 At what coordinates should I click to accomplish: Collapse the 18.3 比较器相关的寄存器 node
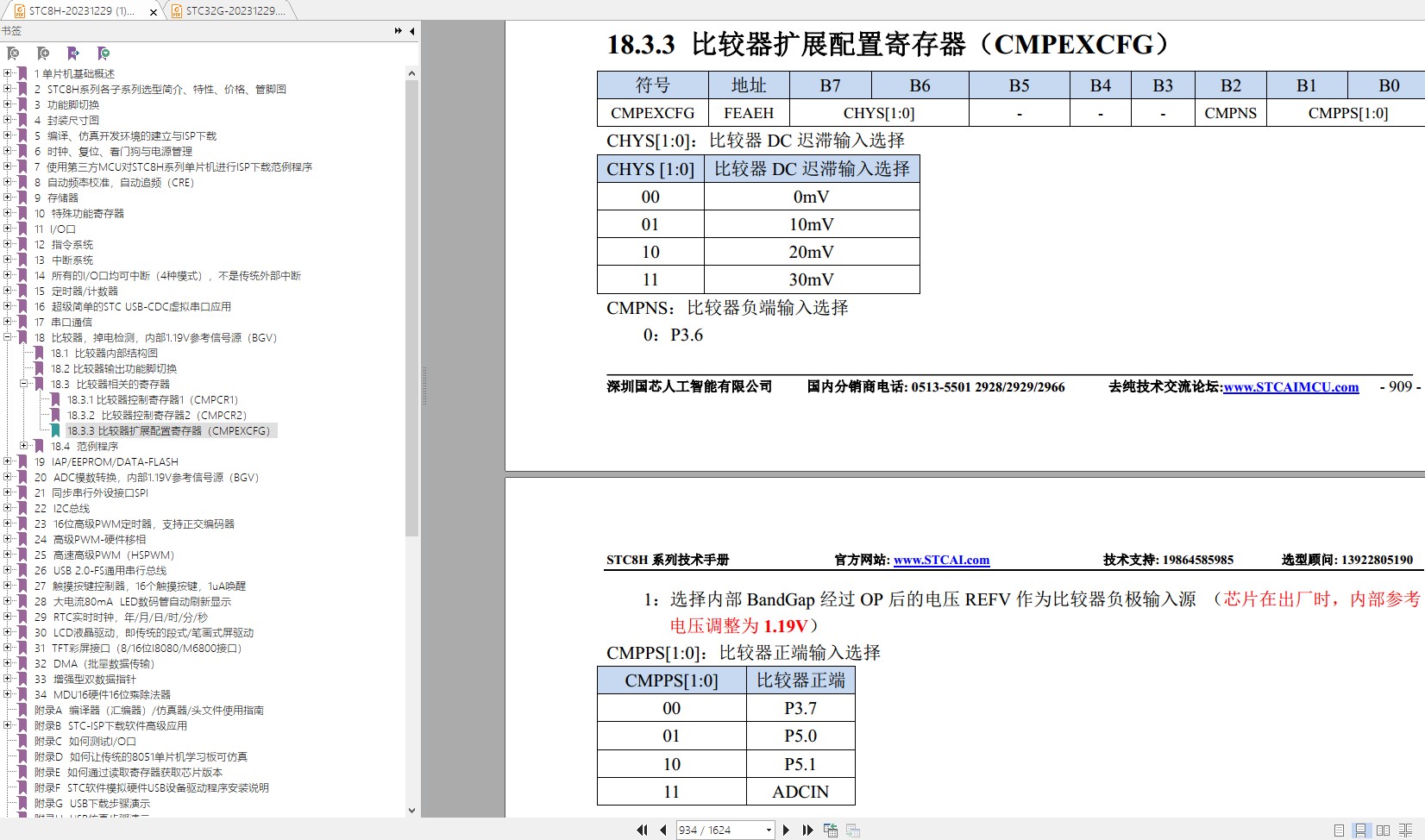(x=23, y=384)
